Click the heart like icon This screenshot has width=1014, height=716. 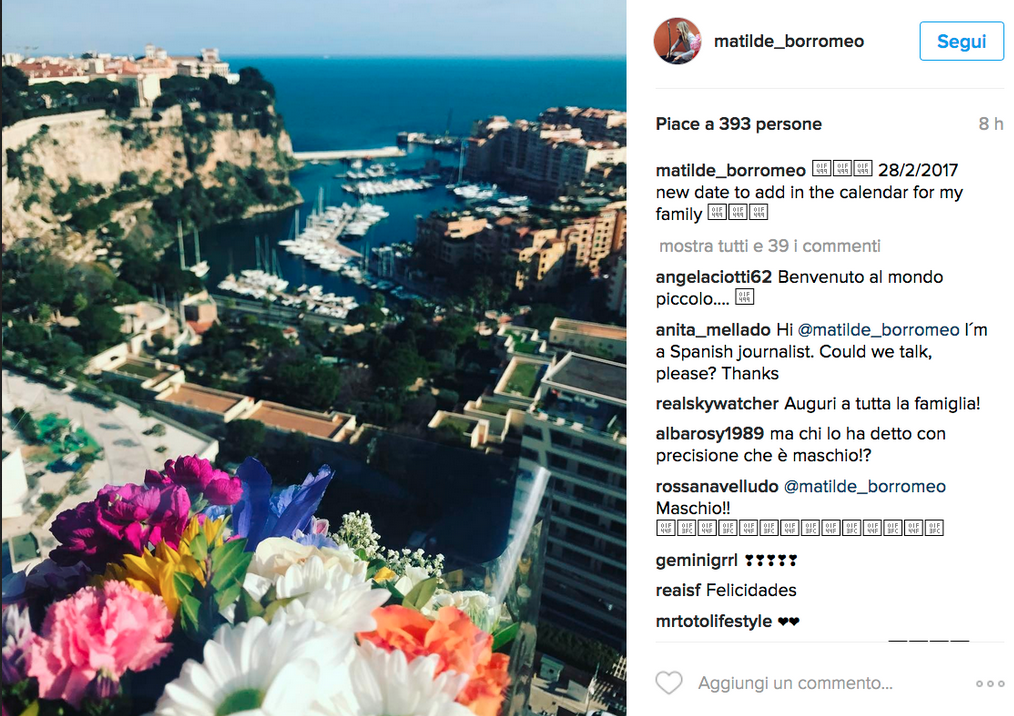(x=669, y=684)
